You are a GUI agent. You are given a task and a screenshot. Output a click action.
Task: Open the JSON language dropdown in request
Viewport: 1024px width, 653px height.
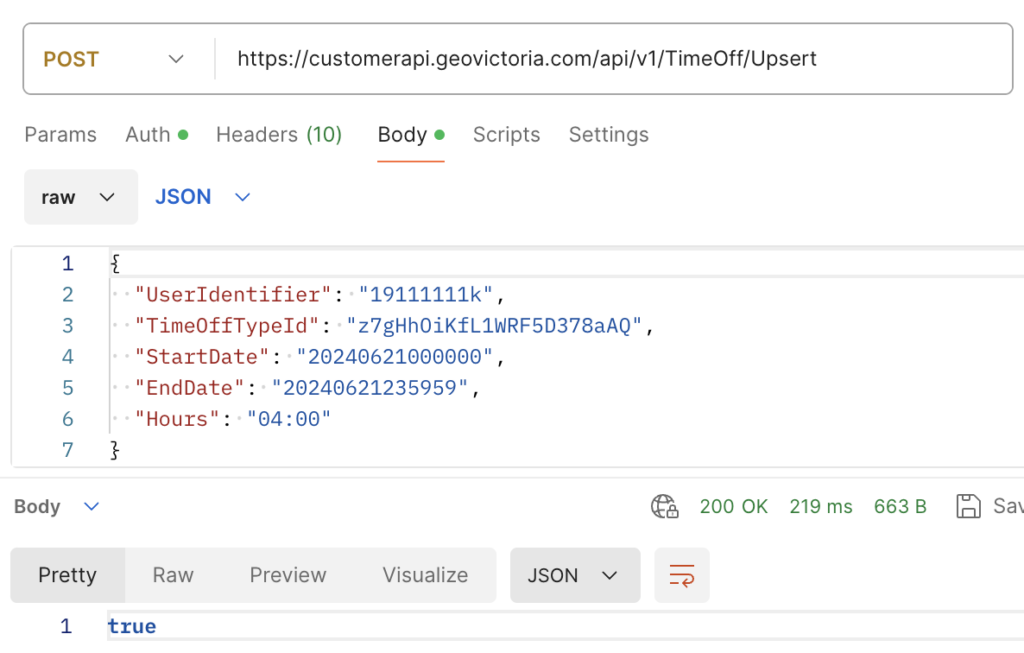(x=202, y=197)
